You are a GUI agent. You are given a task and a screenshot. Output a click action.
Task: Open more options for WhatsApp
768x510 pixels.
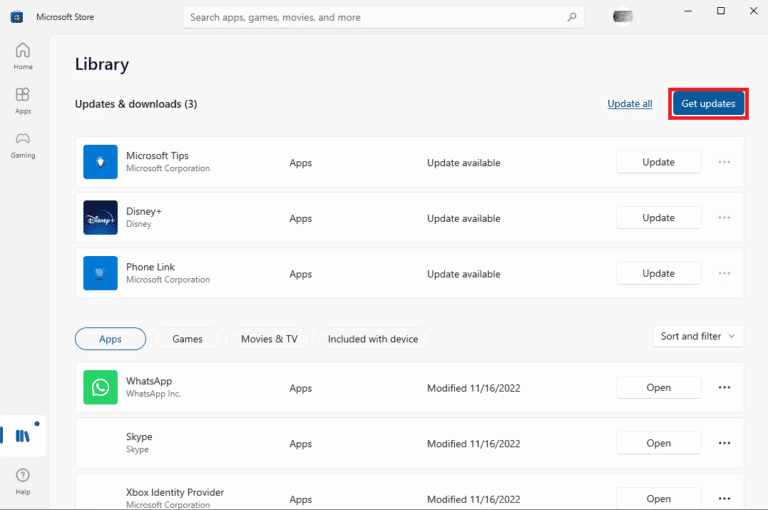pyautogui.click(x=724, y=388)
